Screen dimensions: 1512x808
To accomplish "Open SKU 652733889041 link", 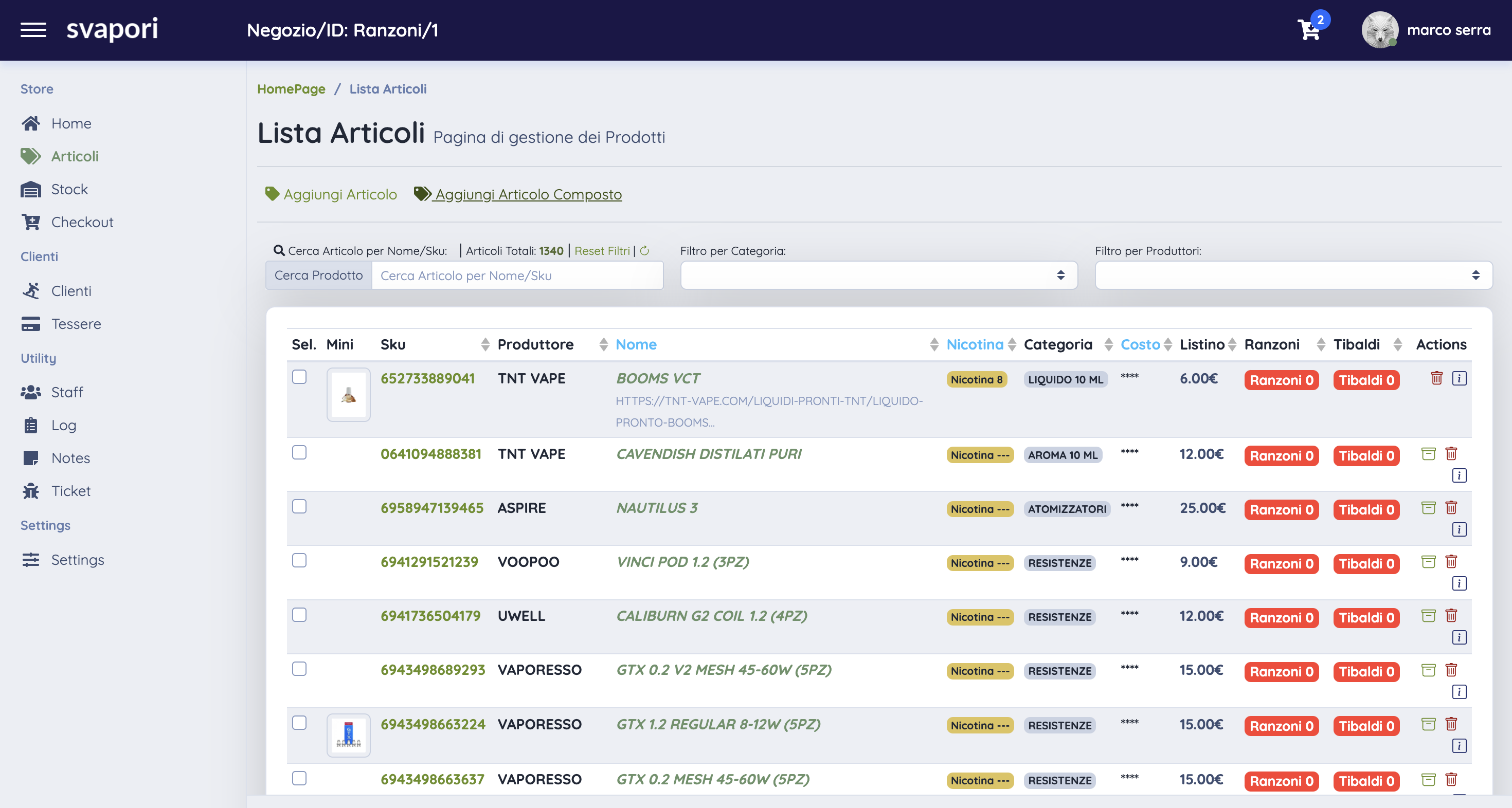I will [x=427, y=378].
